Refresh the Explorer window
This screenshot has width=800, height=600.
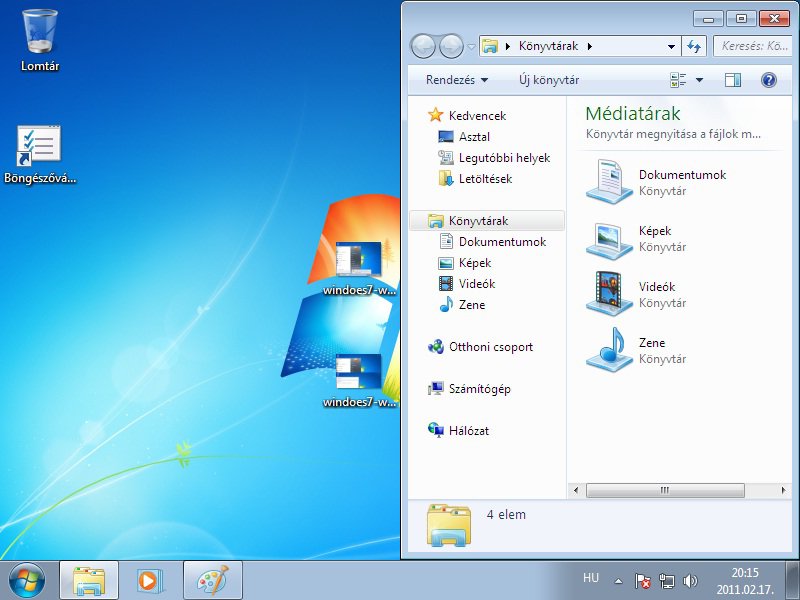tap(694, 46)
